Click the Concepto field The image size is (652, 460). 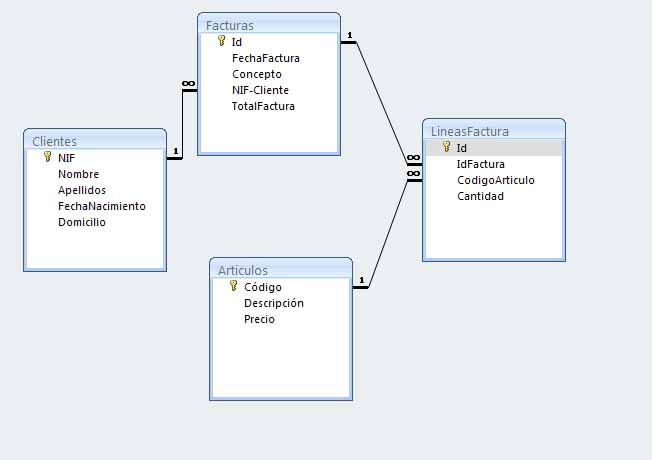click(256, 74)
